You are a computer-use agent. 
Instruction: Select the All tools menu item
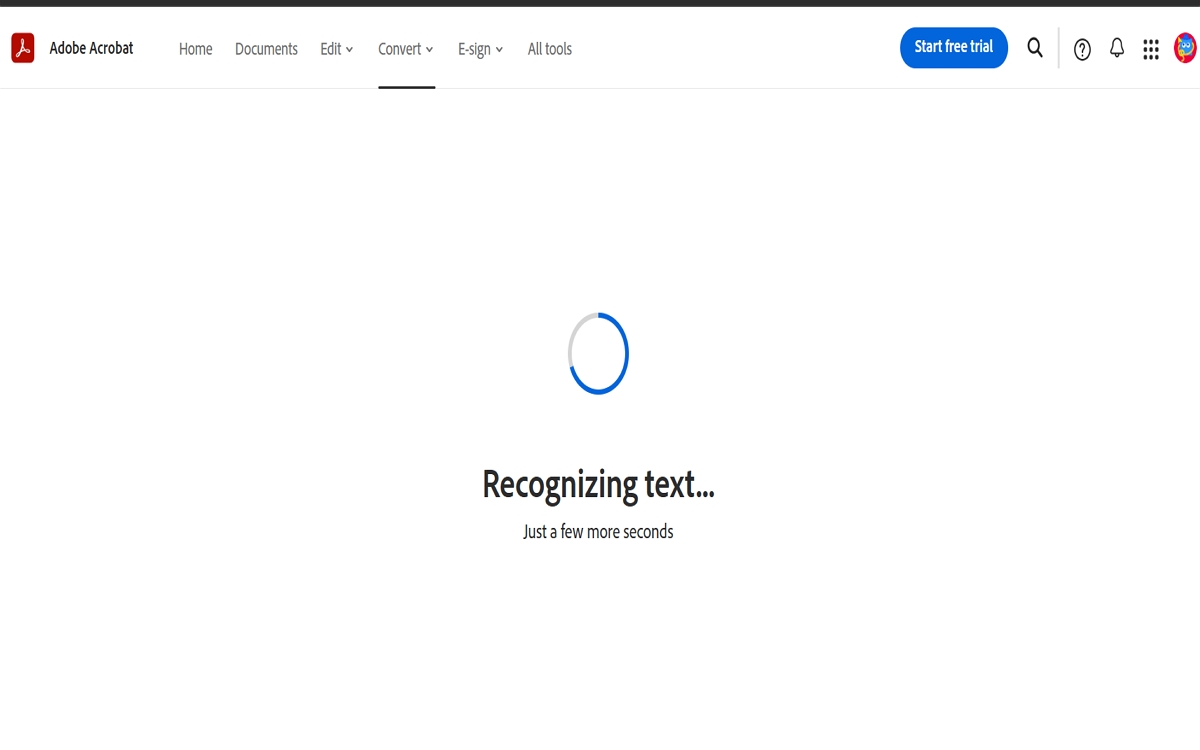(x=549, y=49)
